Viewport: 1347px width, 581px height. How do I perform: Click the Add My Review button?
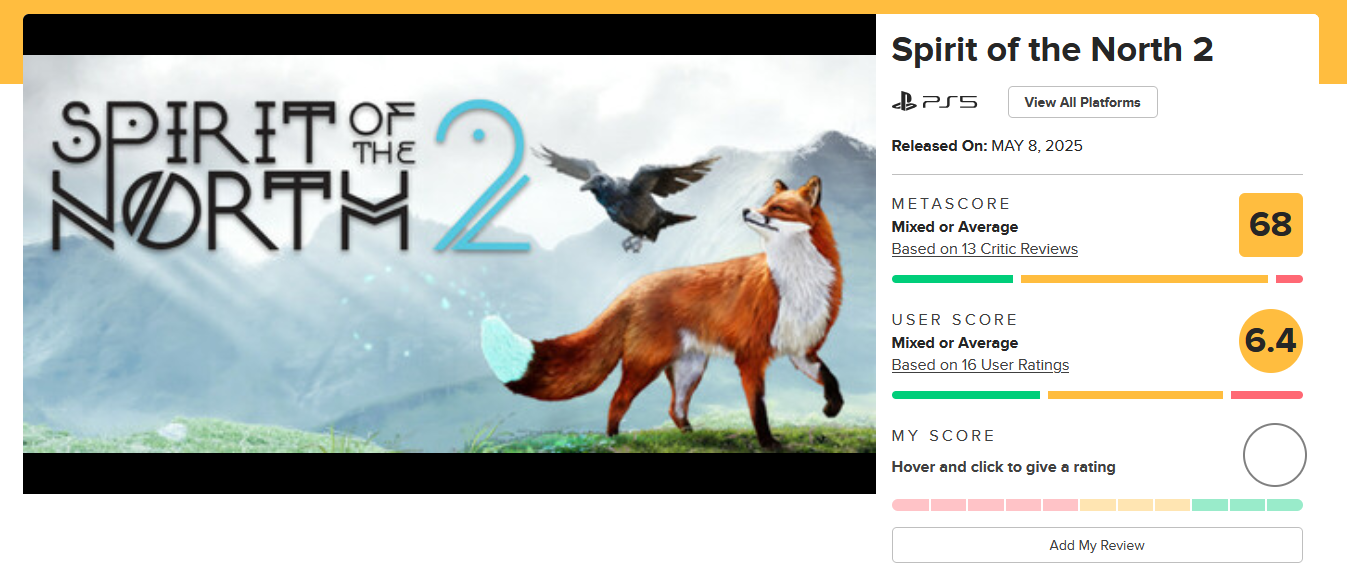tap(1097, 545)
